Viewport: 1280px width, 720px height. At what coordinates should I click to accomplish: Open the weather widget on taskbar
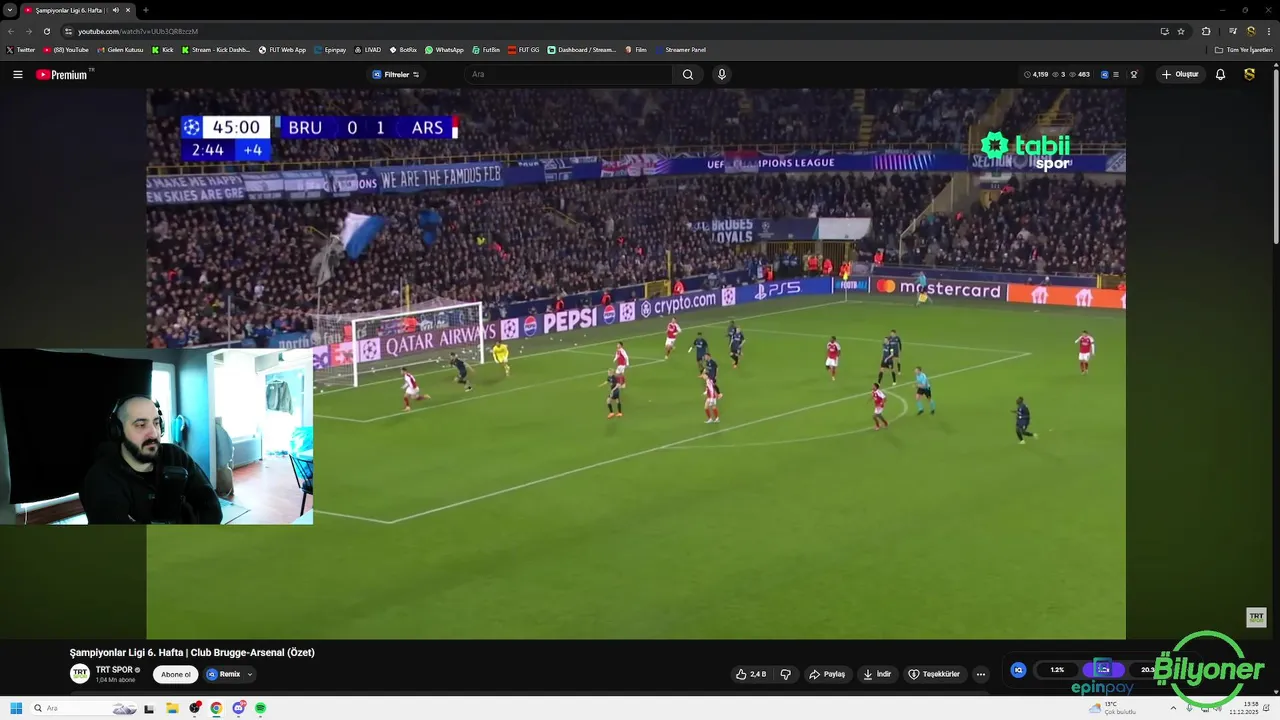(x=1113, y=708)
